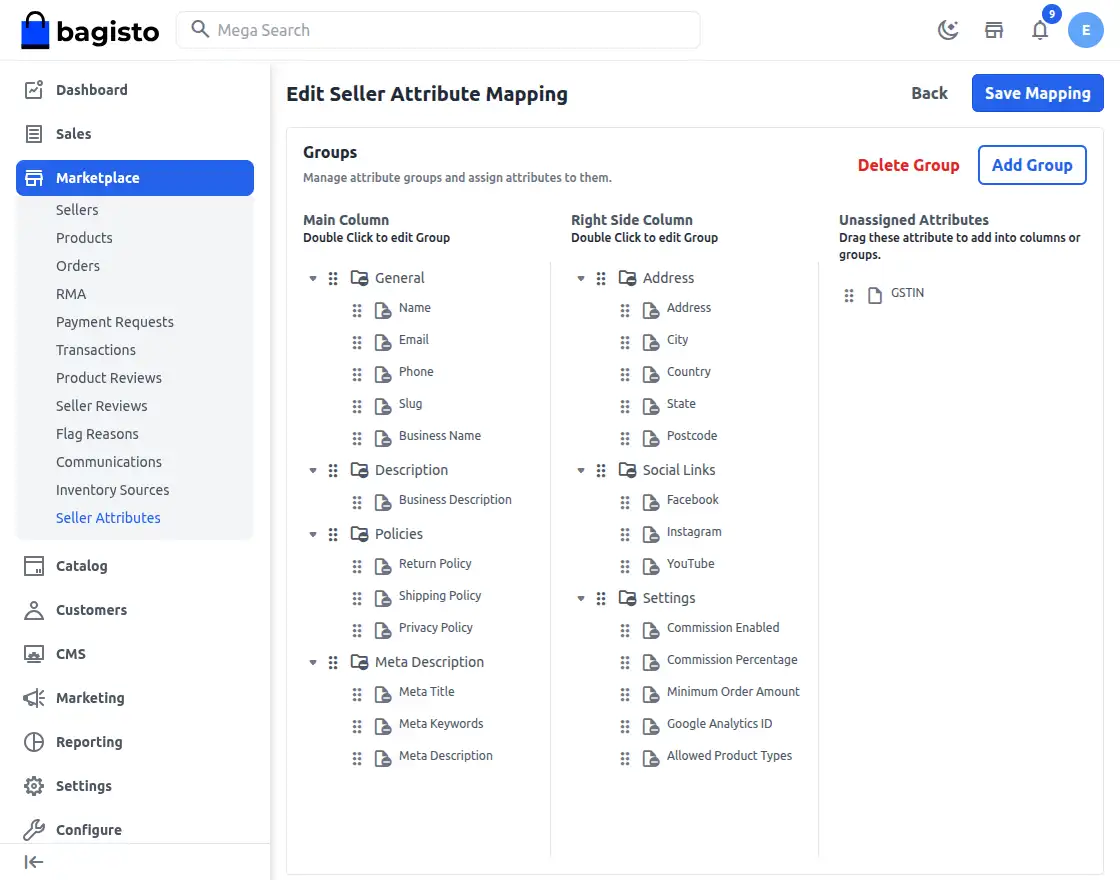Collapse the Social Links group
The height and width of the screenshot is (880, 1120).
[x=580, y=470]
